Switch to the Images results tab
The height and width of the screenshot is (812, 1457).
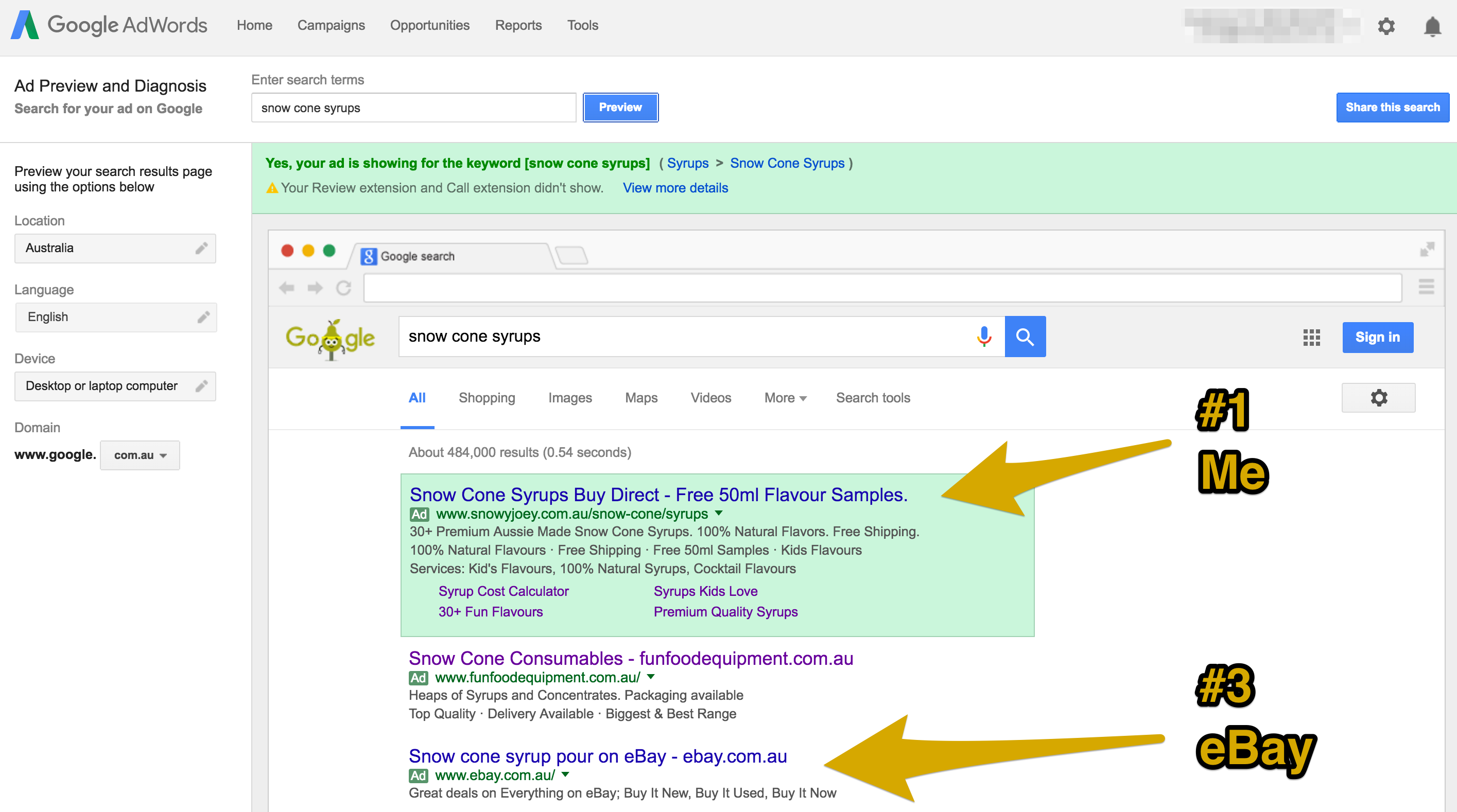pyautogui.click(x=569, y=398)
